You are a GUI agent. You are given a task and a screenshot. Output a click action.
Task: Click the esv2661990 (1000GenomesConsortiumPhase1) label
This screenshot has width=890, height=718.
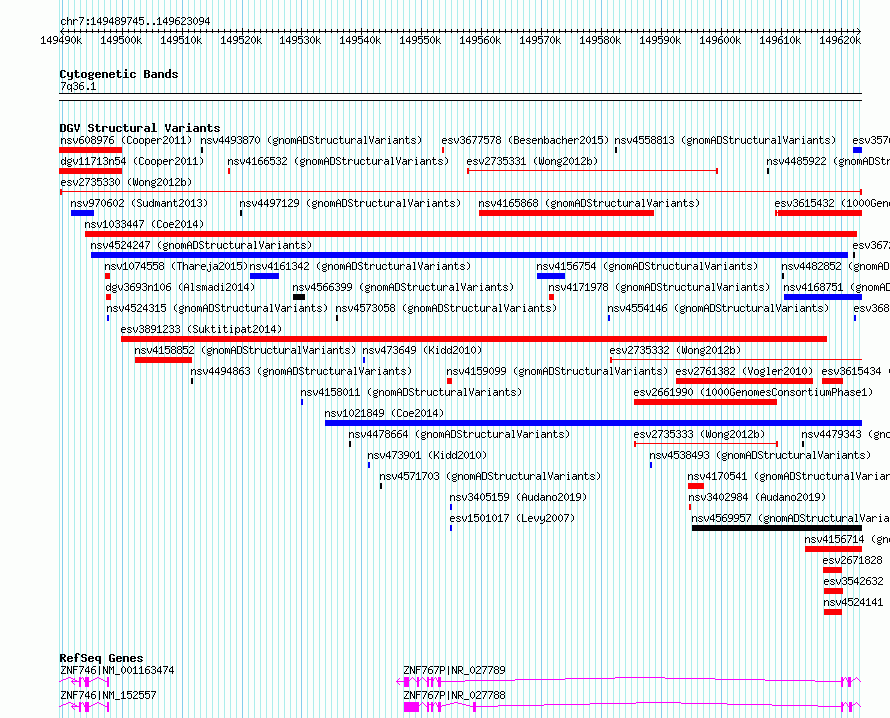753,392
